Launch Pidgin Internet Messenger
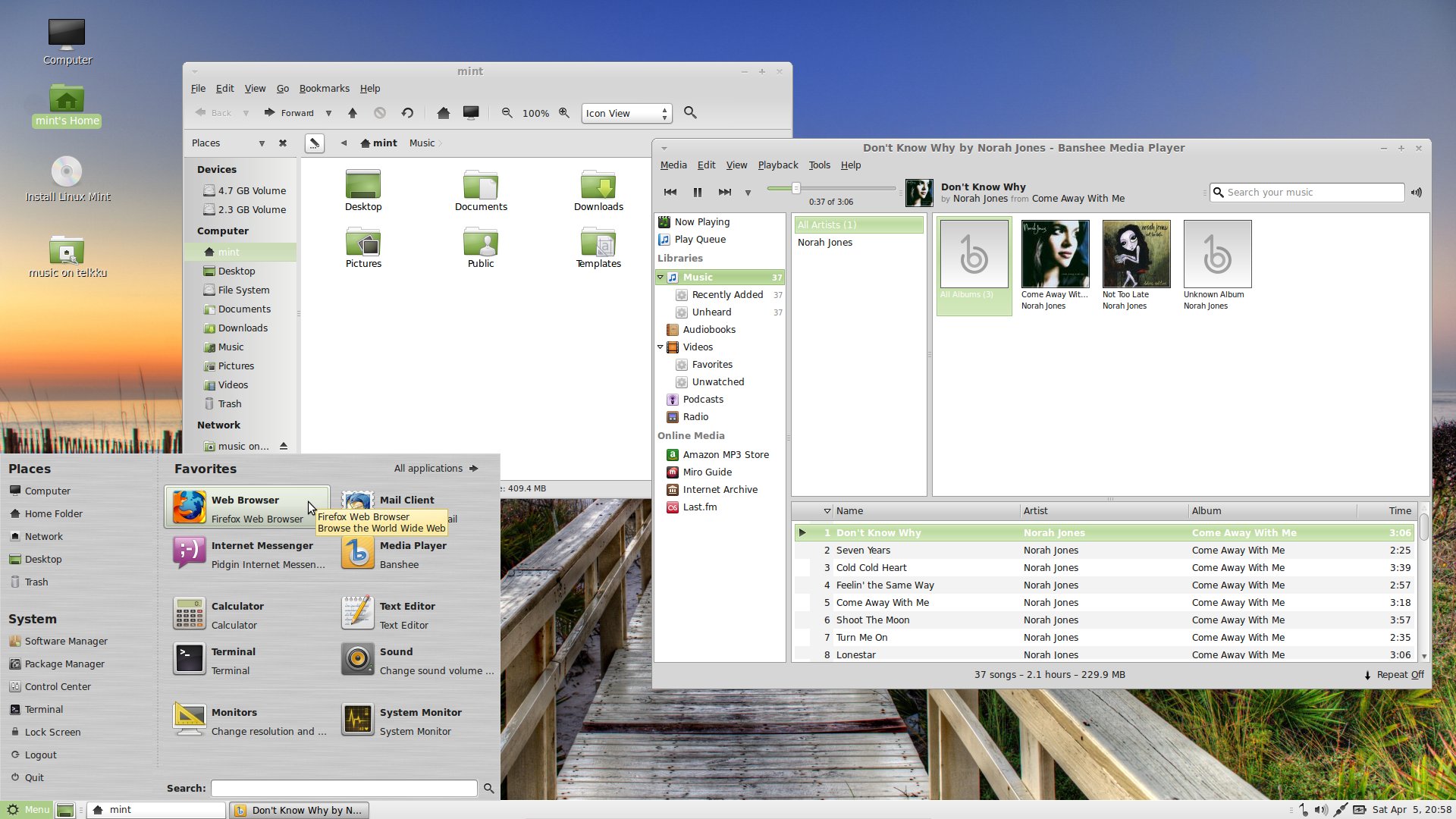1456x819 pixels. click(x=249, y=554)
